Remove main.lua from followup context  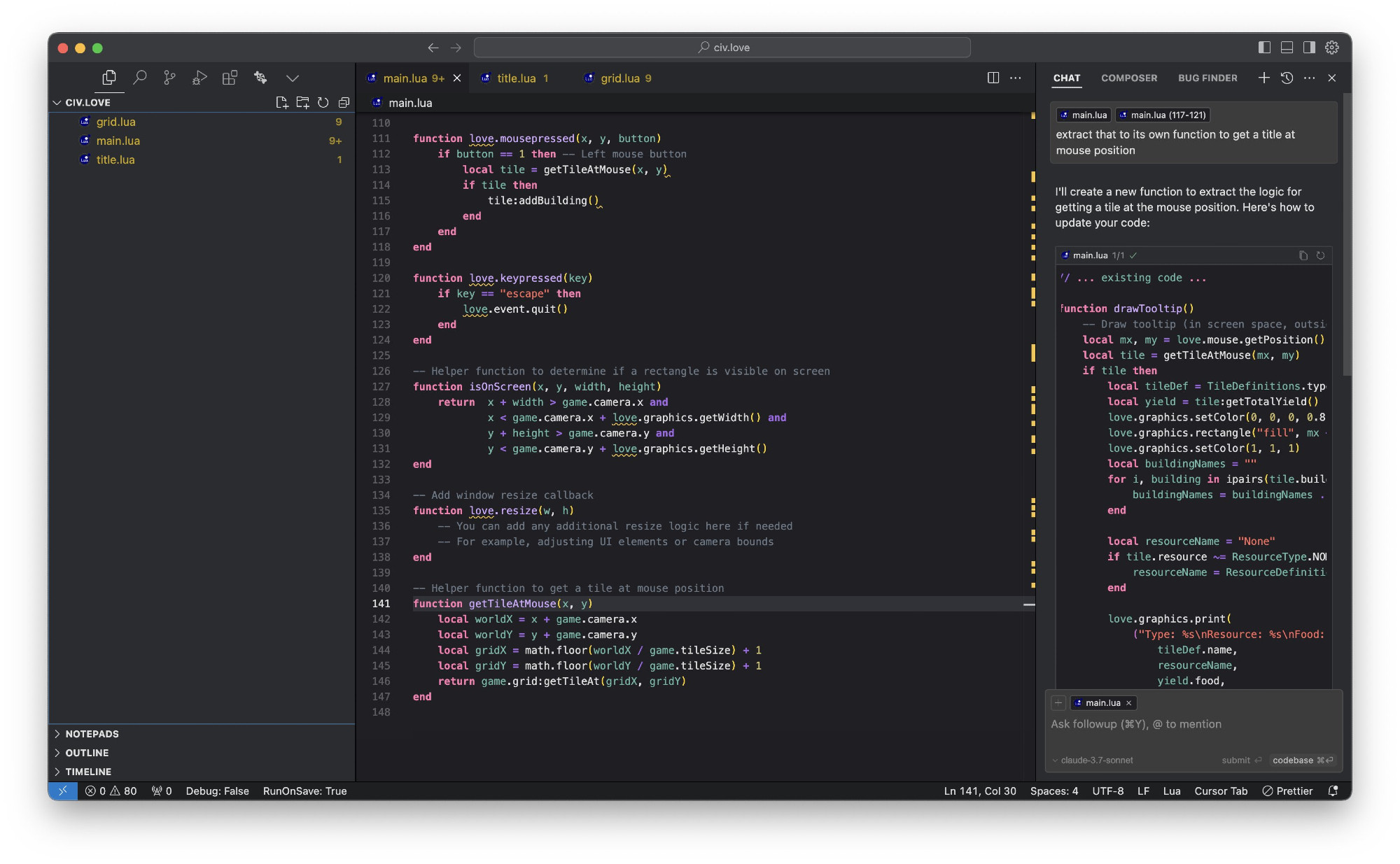pos(1128,703)
